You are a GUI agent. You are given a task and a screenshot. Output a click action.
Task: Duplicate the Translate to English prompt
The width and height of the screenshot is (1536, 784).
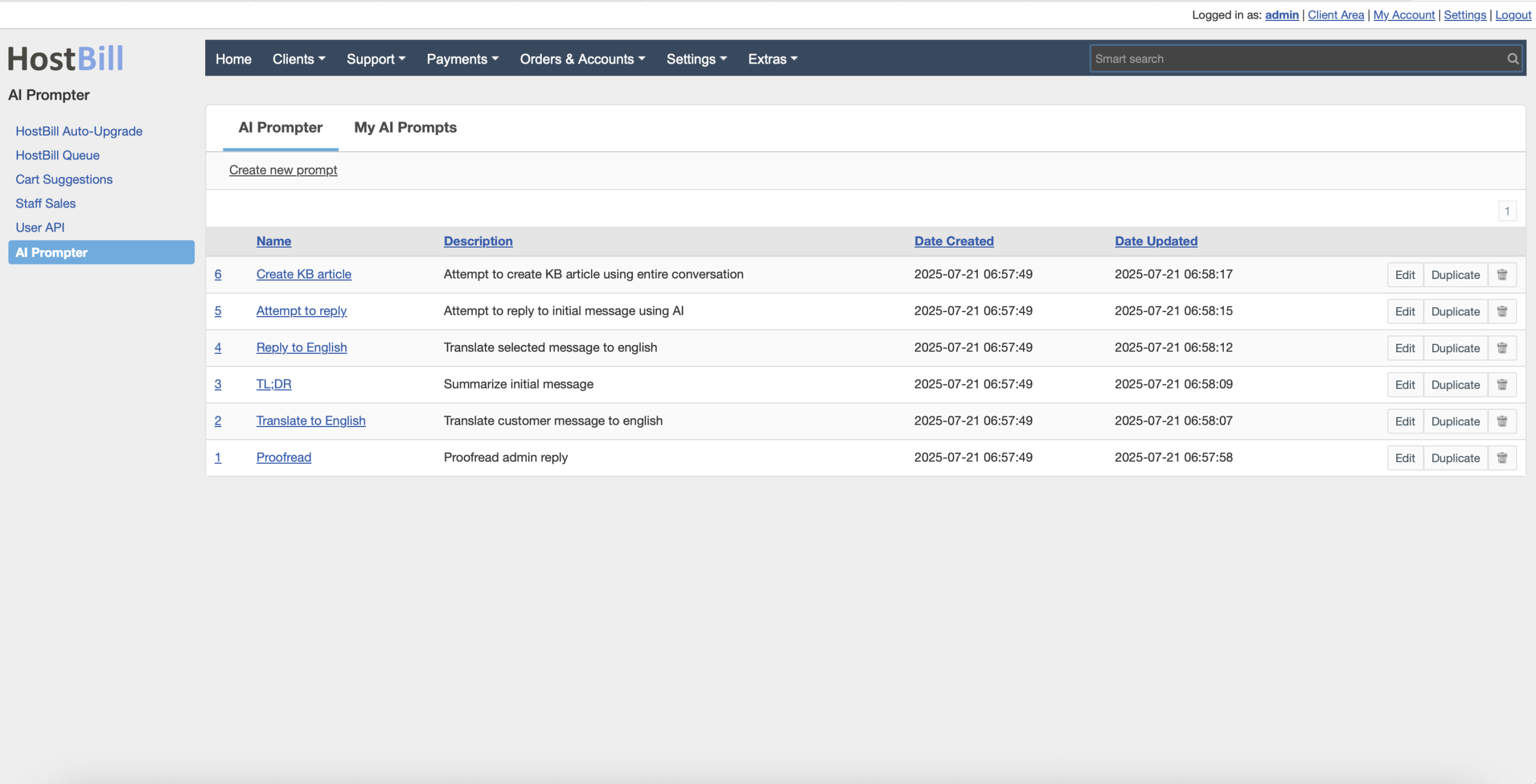(1456, 421)
